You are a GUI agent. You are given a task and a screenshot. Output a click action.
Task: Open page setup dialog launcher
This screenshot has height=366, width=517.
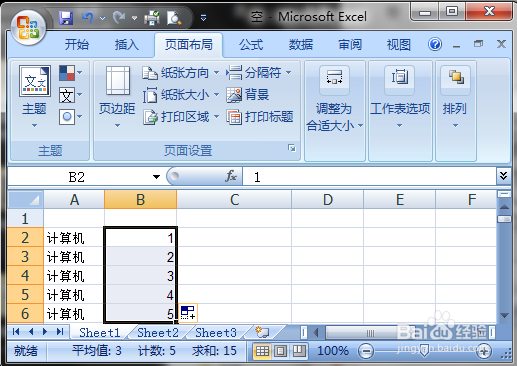[x=292, y=148]
